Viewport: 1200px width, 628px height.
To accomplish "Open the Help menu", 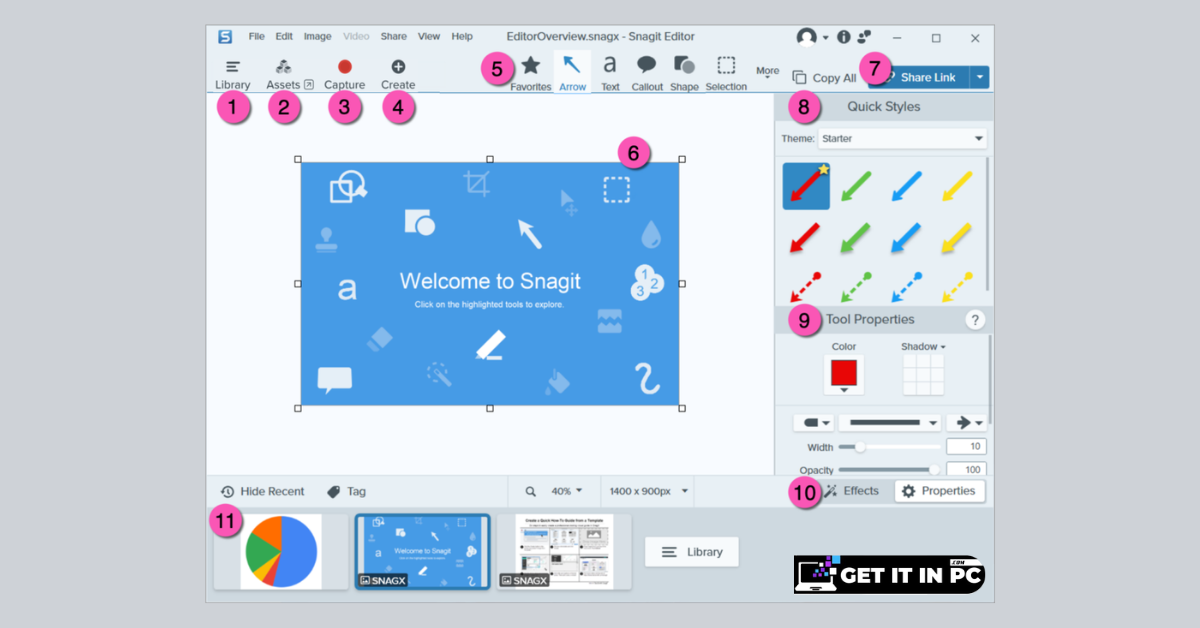I will tap(462, 36).
